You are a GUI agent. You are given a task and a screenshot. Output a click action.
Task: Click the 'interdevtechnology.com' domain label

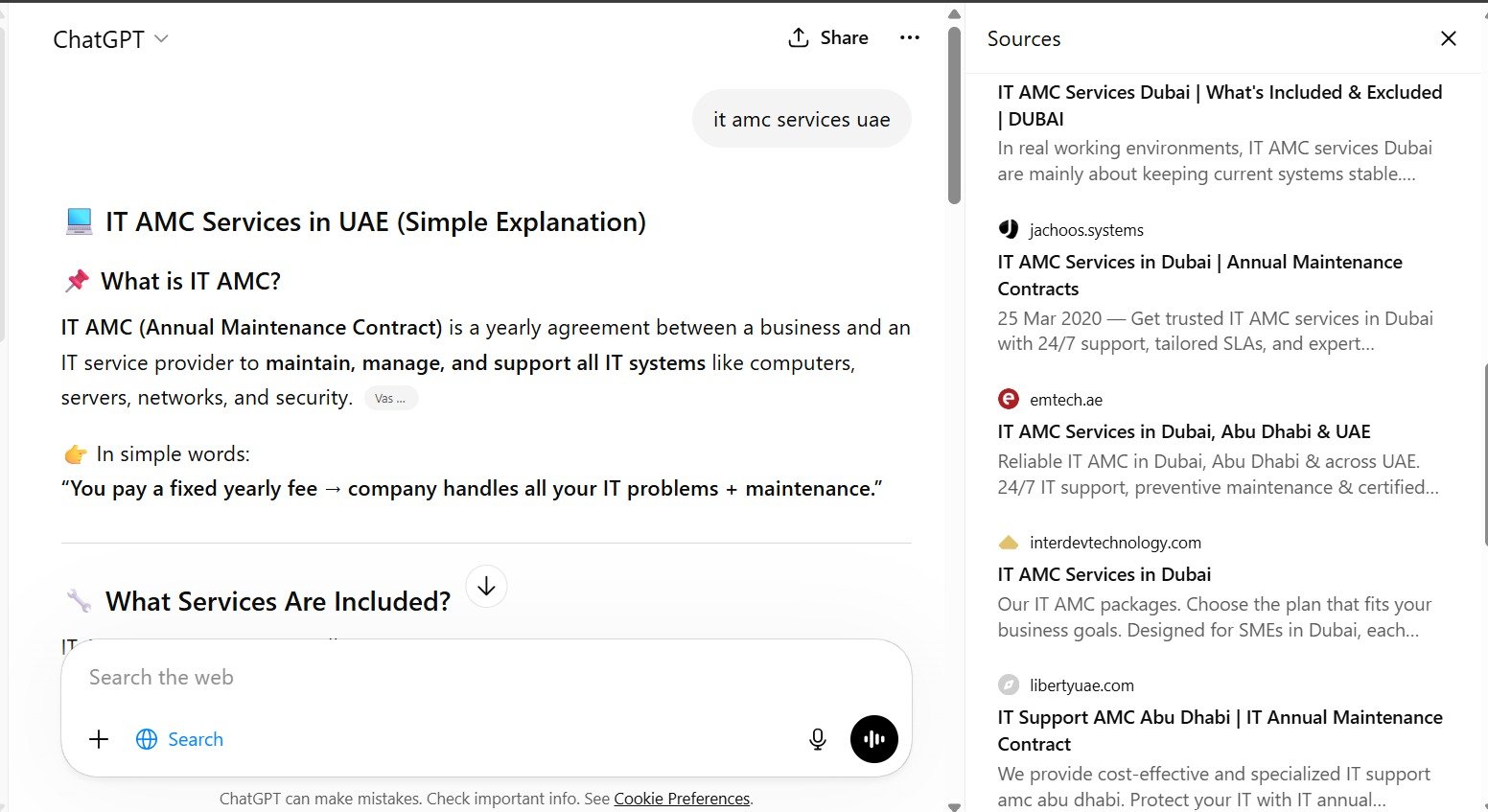tap(1115, 543)
